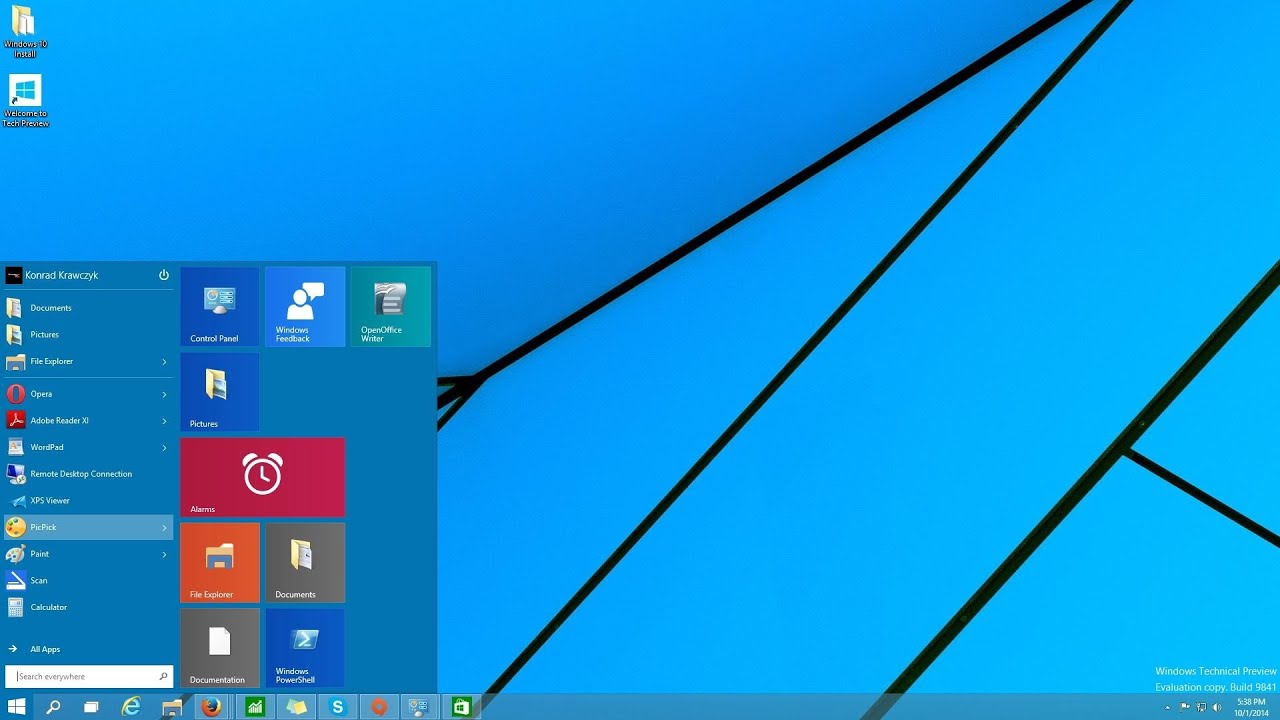Expand the WordPad jump list arrow
Image resolution: width=1280 pixels, height=720 pixels.
(164, 448)
